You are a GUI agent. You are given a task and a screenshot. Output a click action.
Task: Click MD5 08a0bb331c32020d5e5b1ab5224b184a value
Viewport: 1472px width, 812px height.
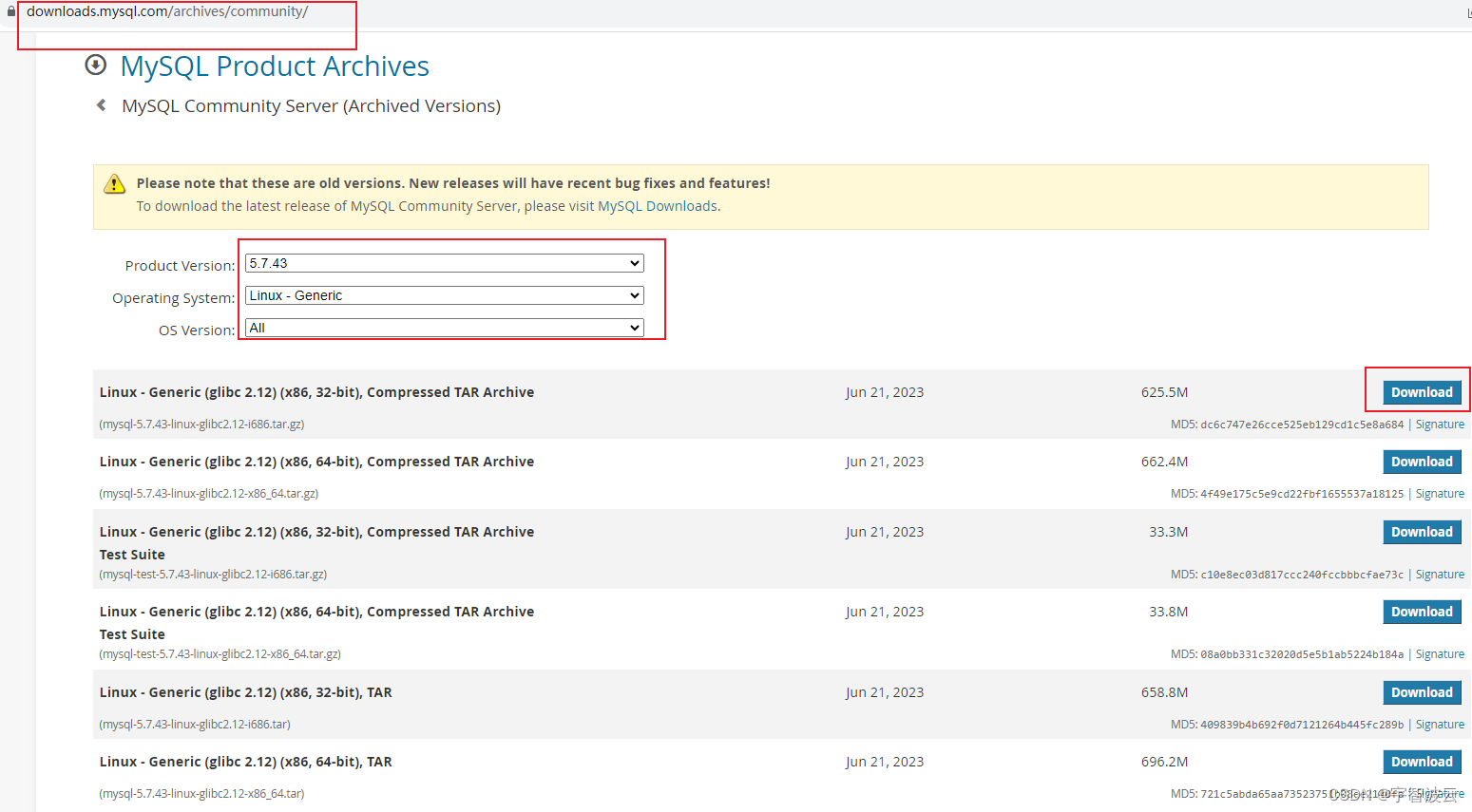pyautogui.click(x=1302, y=654)
